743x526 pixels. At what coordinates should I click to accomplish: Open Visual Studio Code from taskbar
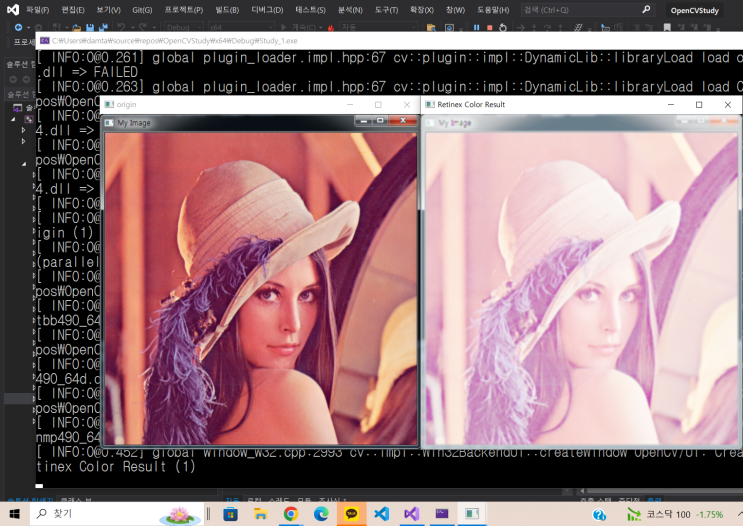click(381, 514)
